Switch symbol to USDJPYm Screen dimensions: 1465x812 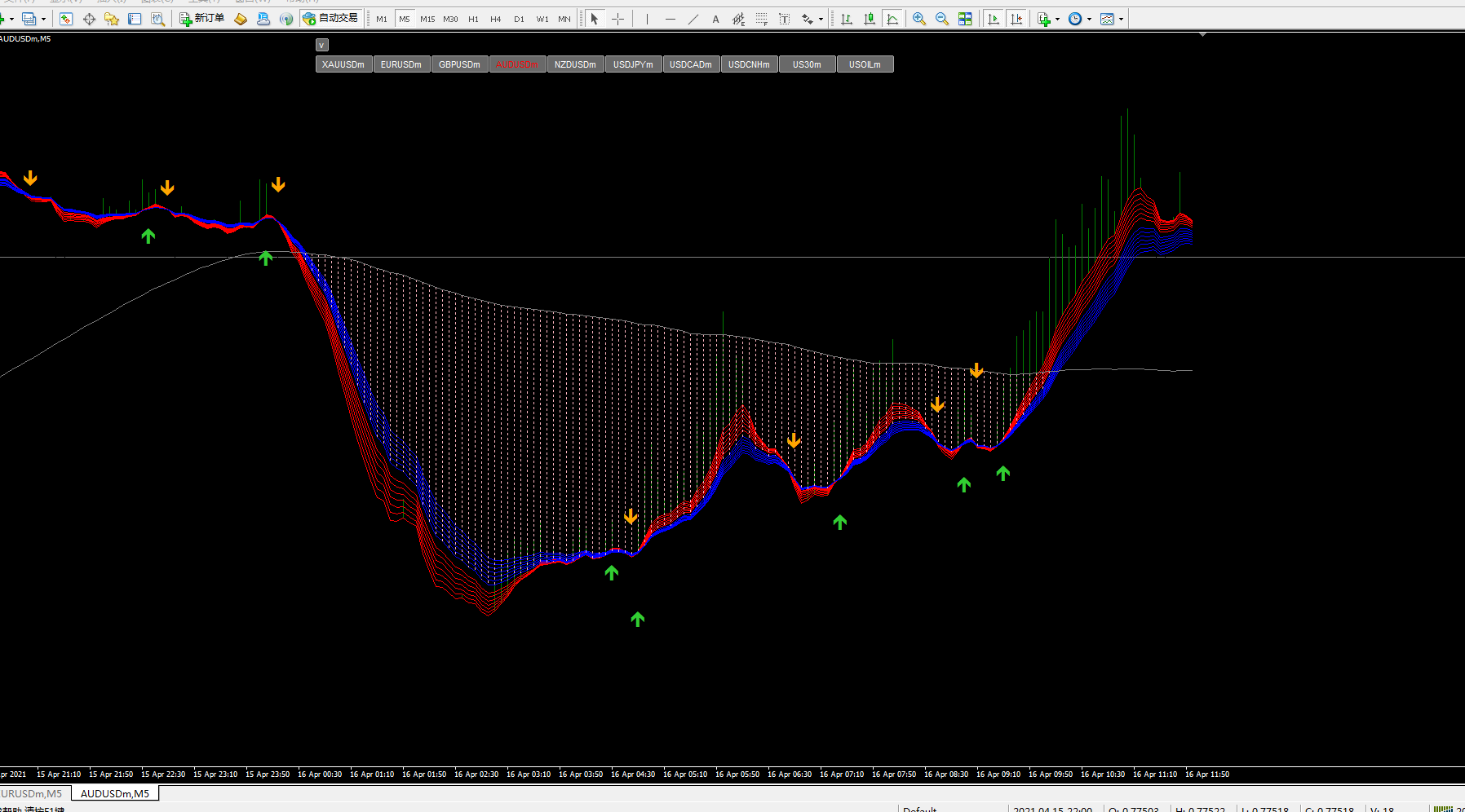tap(633, 64)
